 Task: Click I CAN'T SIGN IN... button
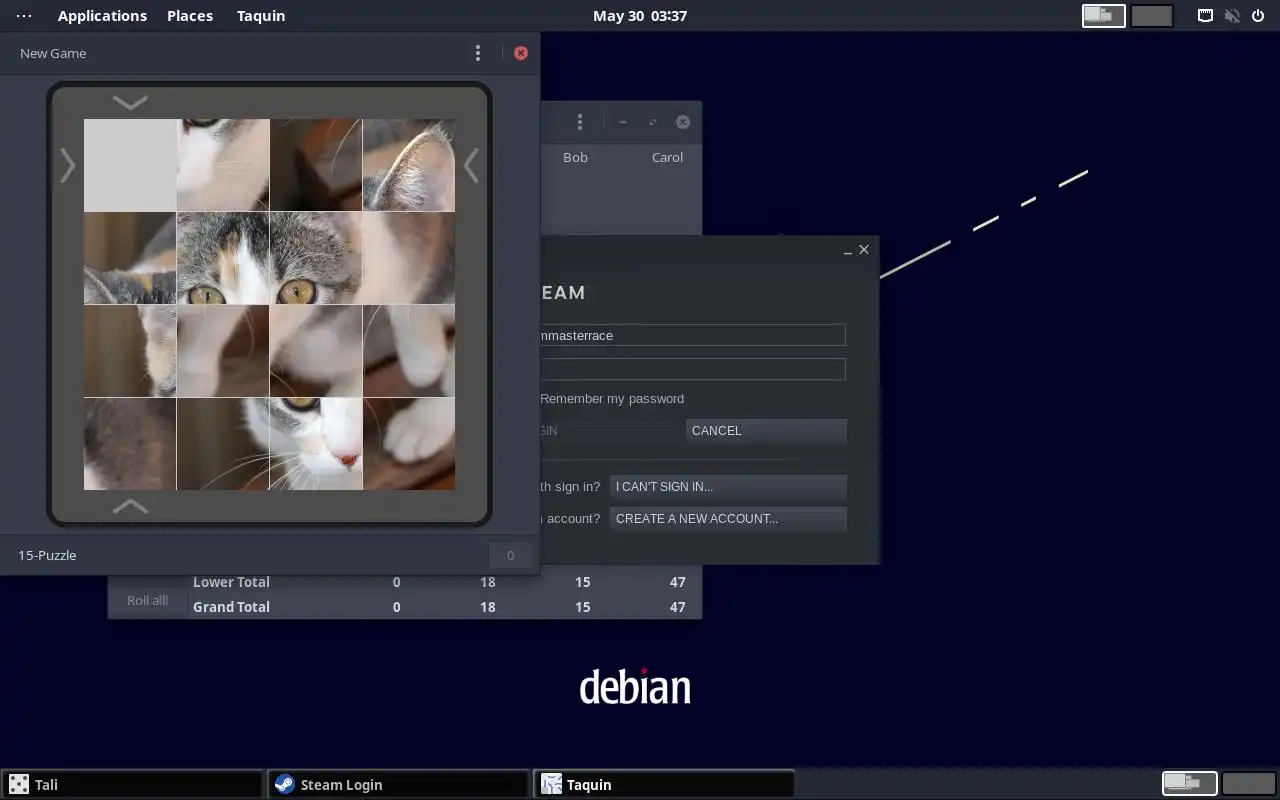tap(728, 487)
